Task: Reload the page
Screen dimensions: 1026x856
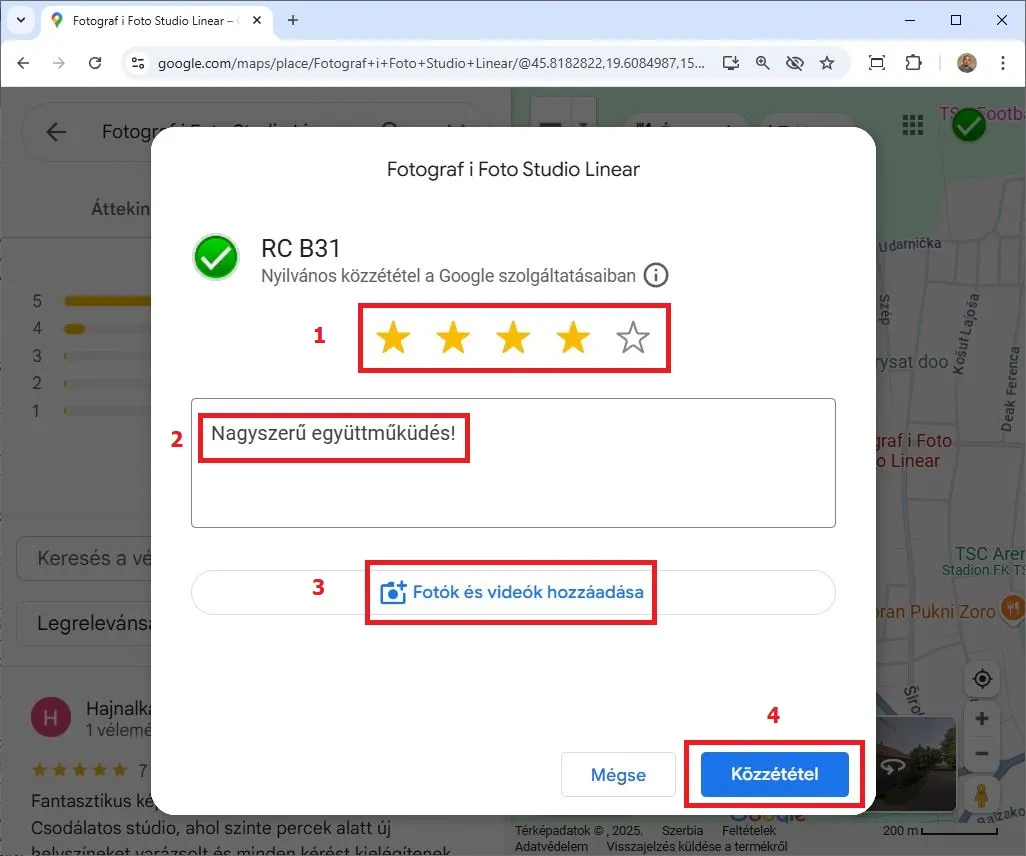Action: point(95,63)
